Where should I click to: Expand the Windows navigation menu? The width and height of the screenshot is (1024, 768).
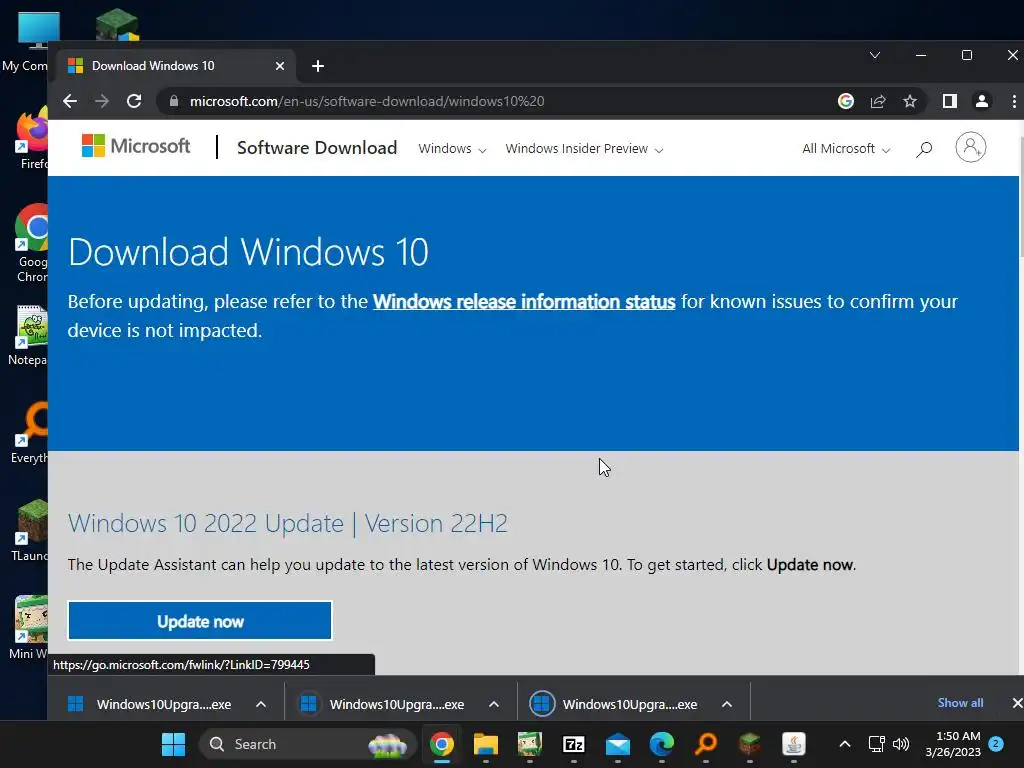tap(452, 149)
